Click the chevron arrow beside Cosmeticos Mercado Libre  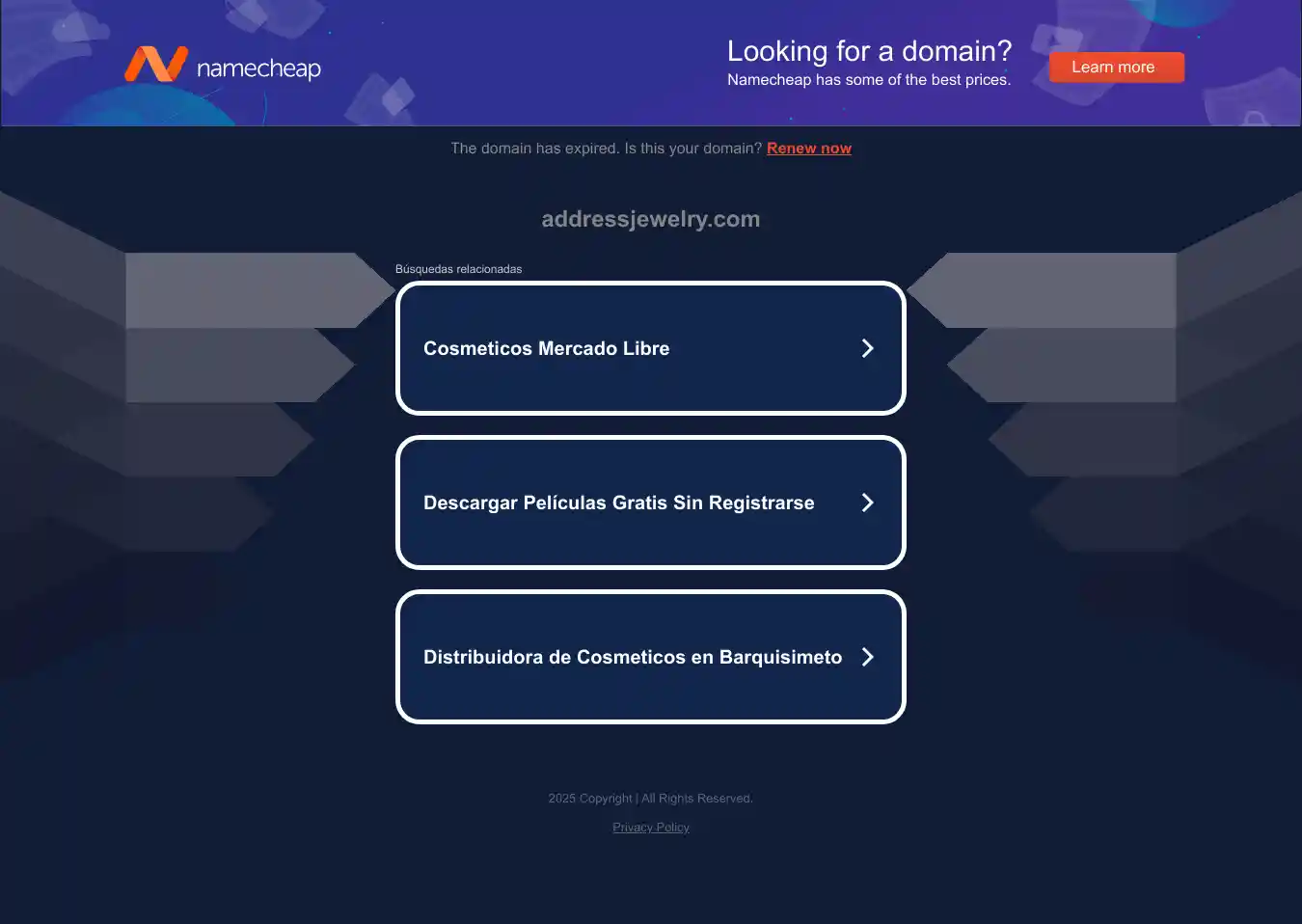(x=867, y=348)
